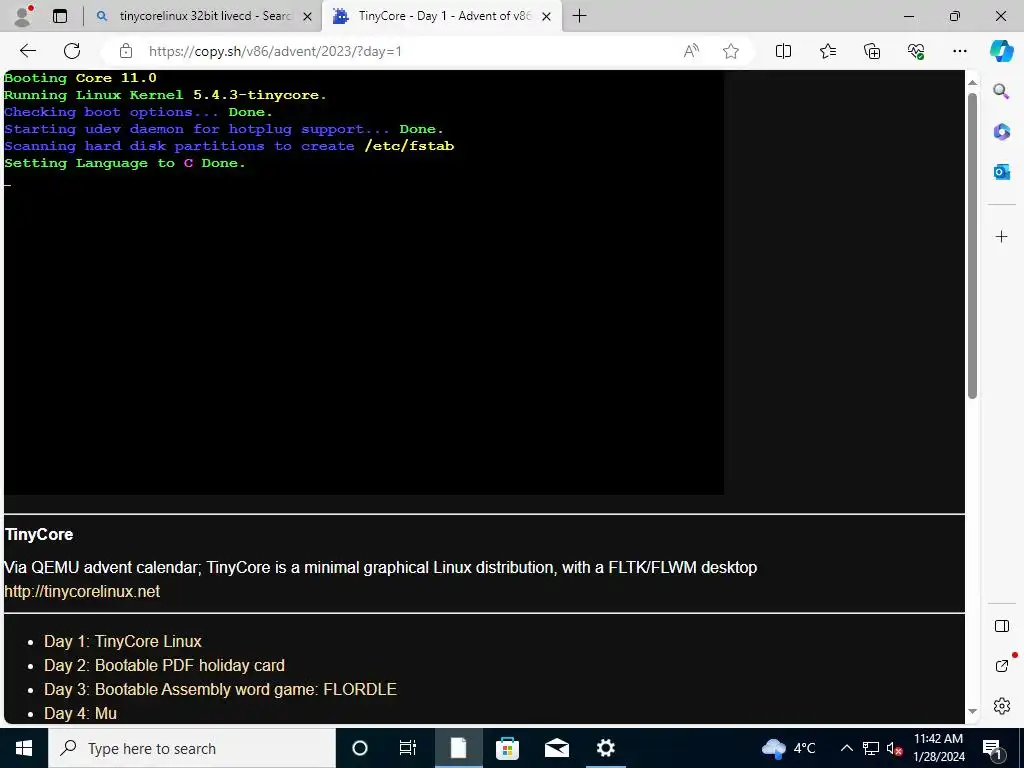Close the tinycorelinux search tab
The width and height of the screenshot is (1024, 768).
pyautogui.click(x=308, y=16)
